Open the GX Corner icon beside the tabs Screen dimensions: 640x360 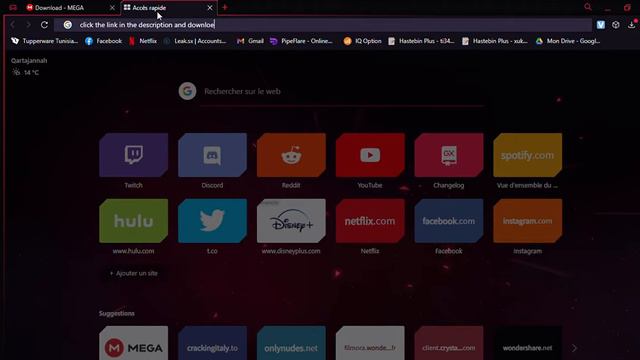13,7
